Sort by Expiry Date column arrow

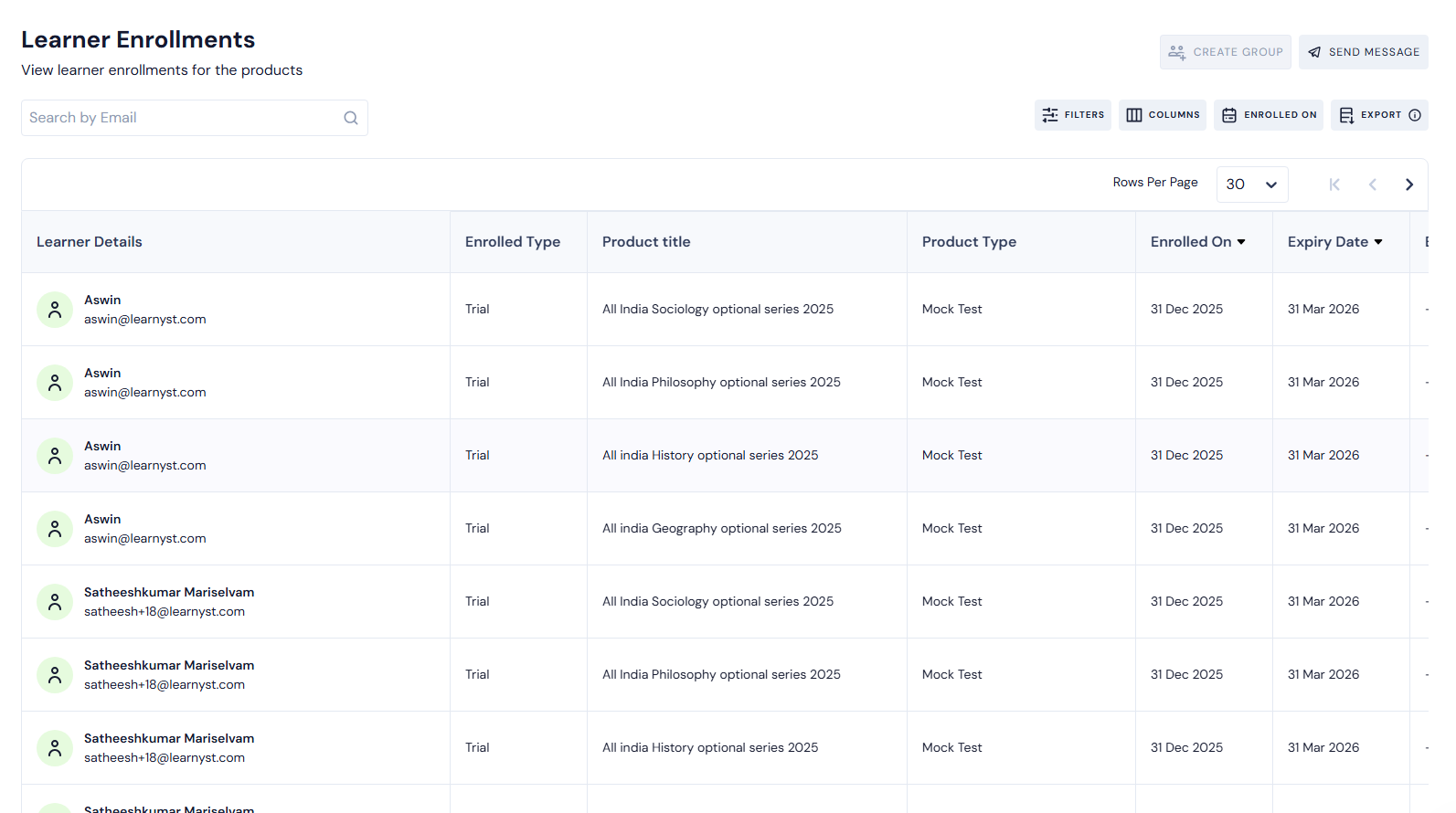point(1378,242)
